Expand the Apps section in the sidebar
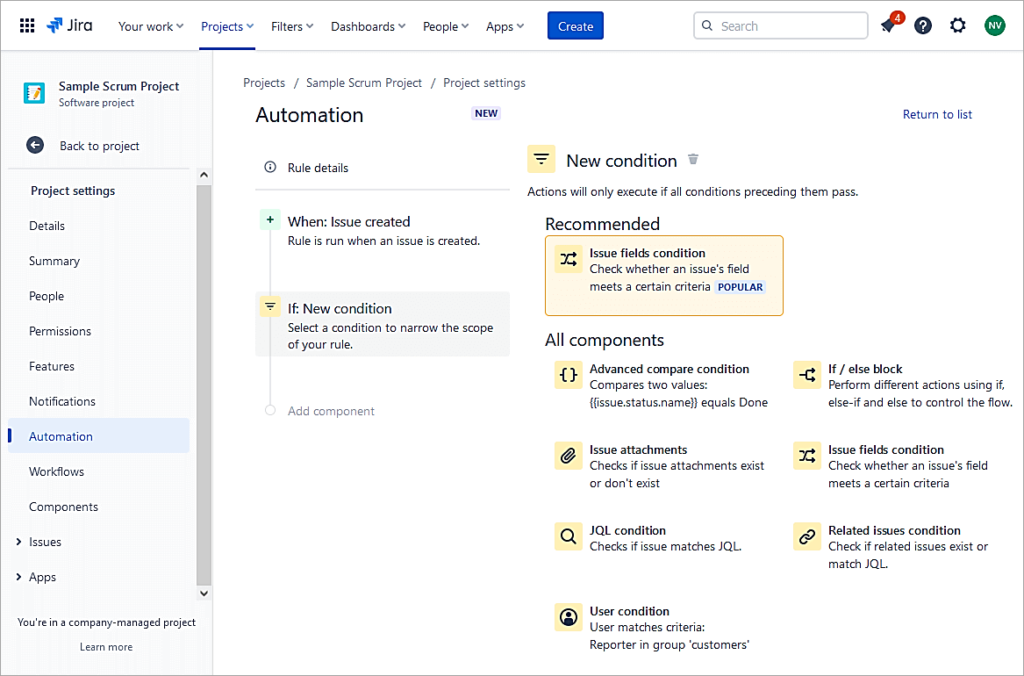 click(41, 577)
